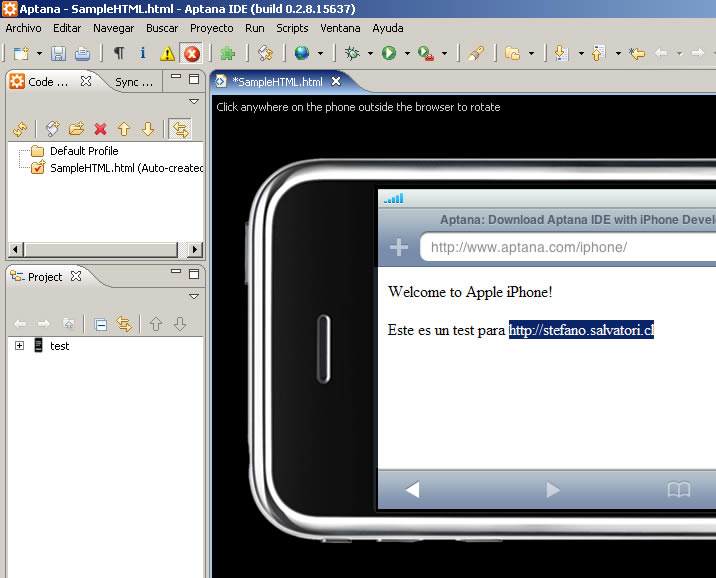Viewport: 716px width, 578px height.
Task: Click the External Tools run icon
Action: pos(426,53)
